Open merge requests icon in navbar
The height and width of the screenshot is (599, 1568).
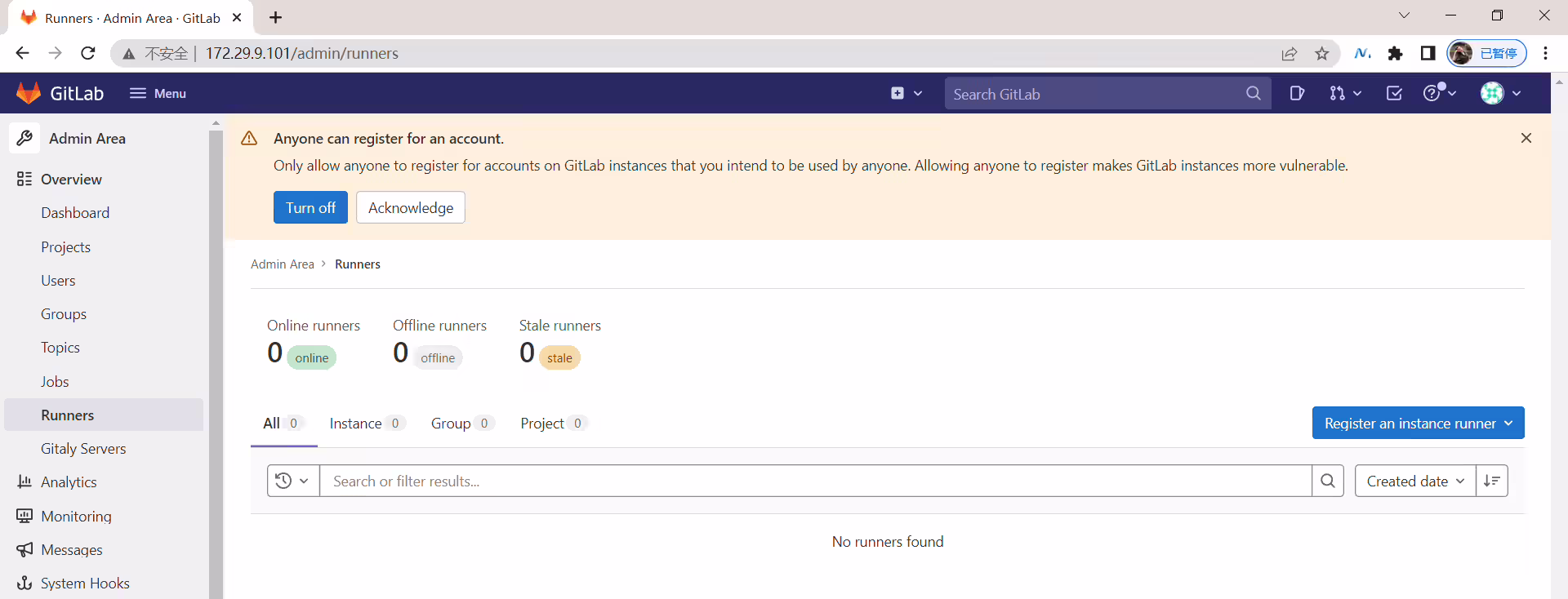click(x=1344, y=93)
